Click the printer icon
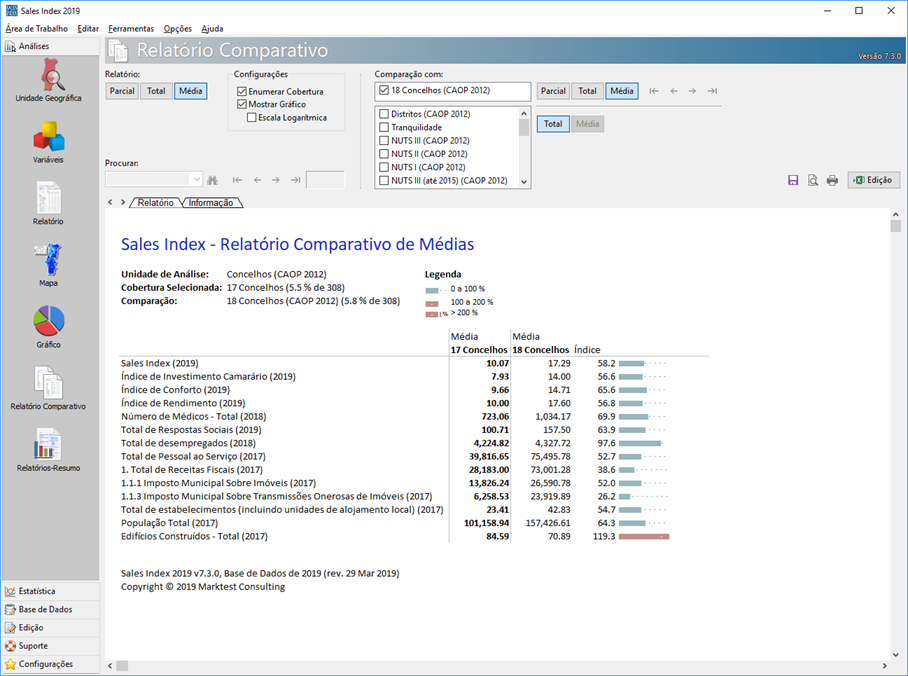The width and height of the screenshot is (908, 676). (832, 180)
